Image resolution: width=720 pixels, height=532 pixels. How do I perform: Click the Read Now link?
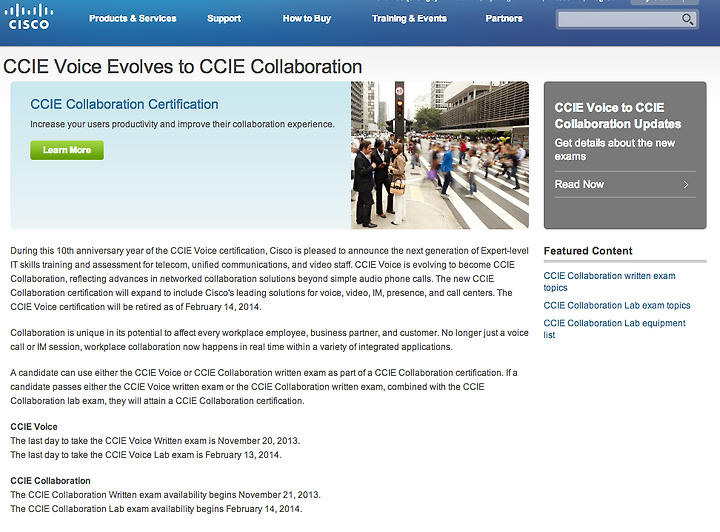tap(579, 184)
